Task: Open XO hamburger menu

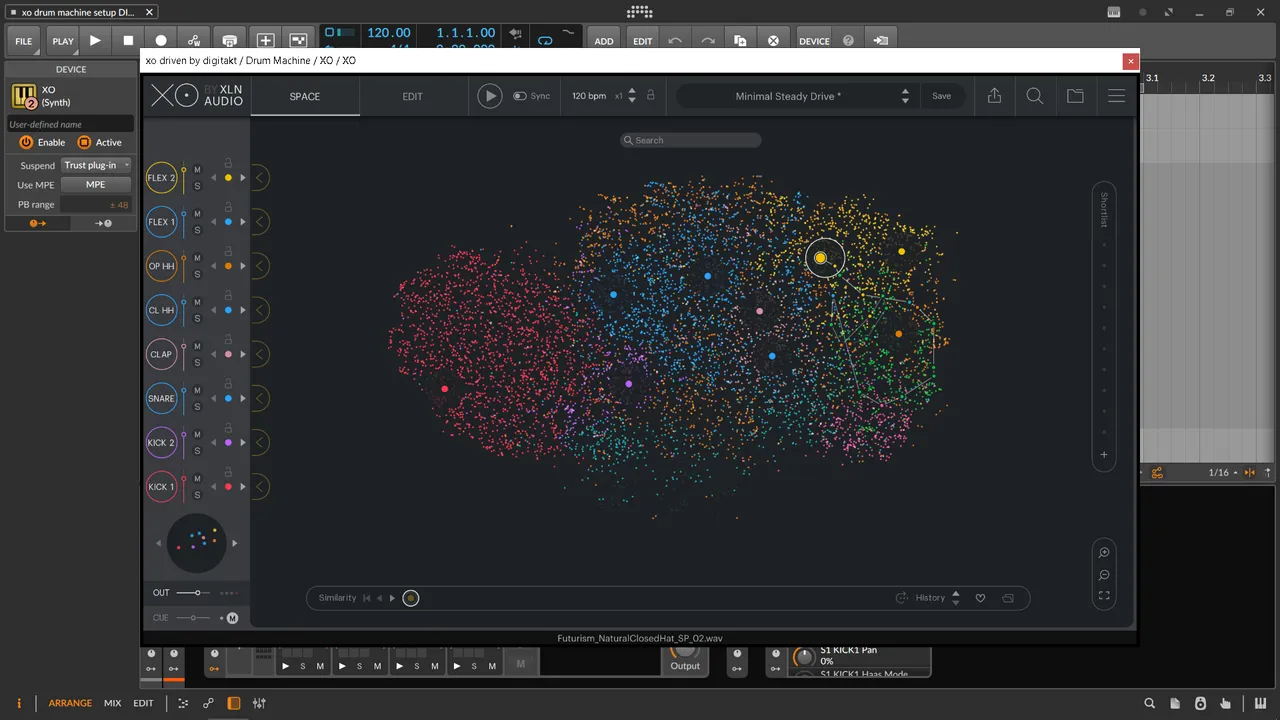Action: coord(1116,96)
